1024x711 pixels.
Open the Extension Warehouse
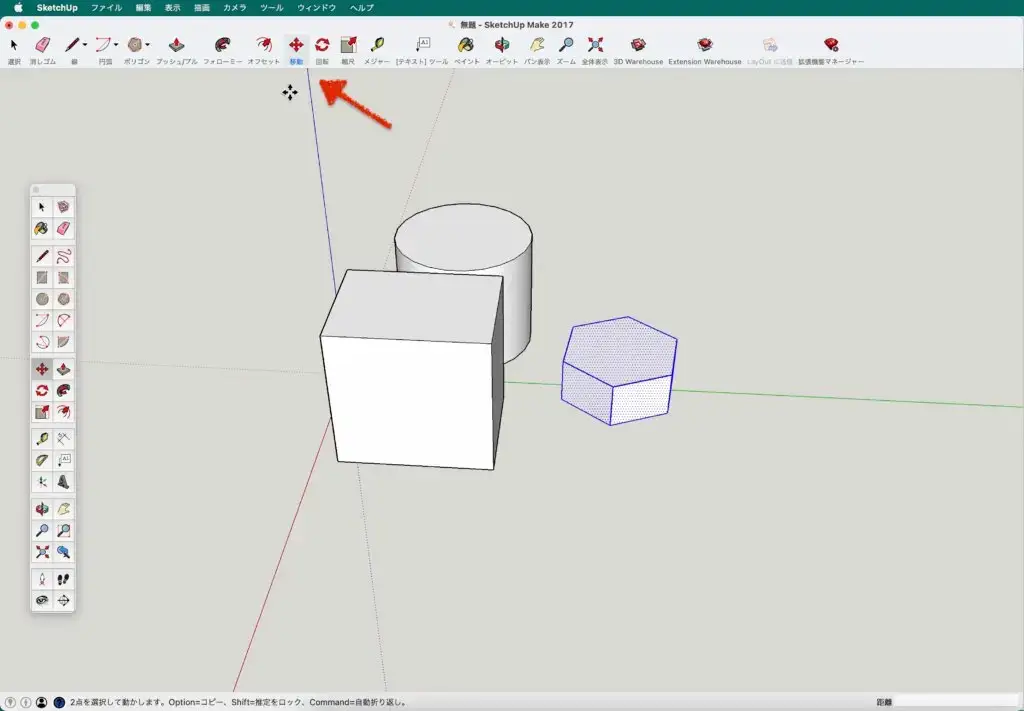(705, 45)
